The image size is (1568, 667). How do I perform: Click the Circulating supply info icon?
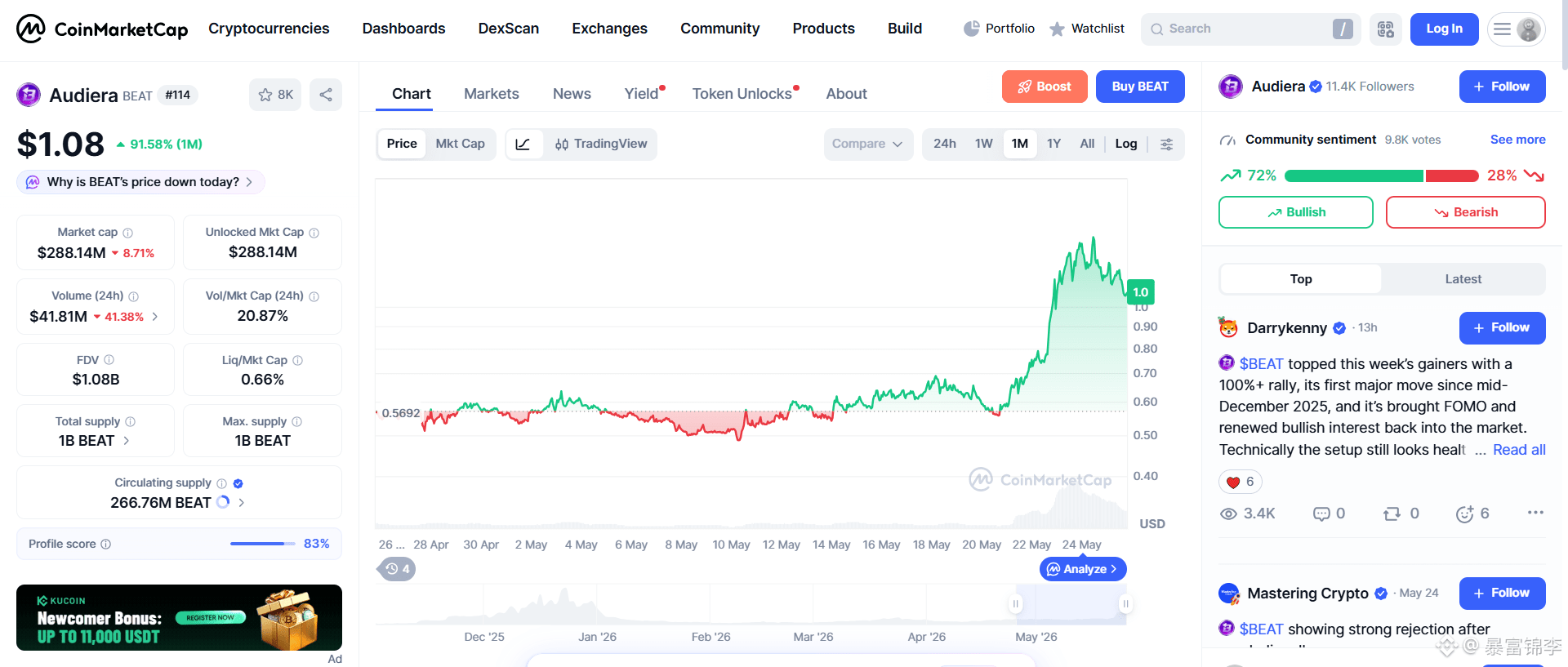coord(221,483)
